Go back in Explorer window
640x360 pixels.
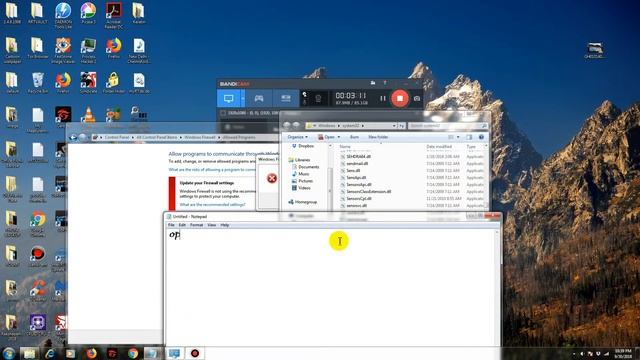[x=287, y=125]
